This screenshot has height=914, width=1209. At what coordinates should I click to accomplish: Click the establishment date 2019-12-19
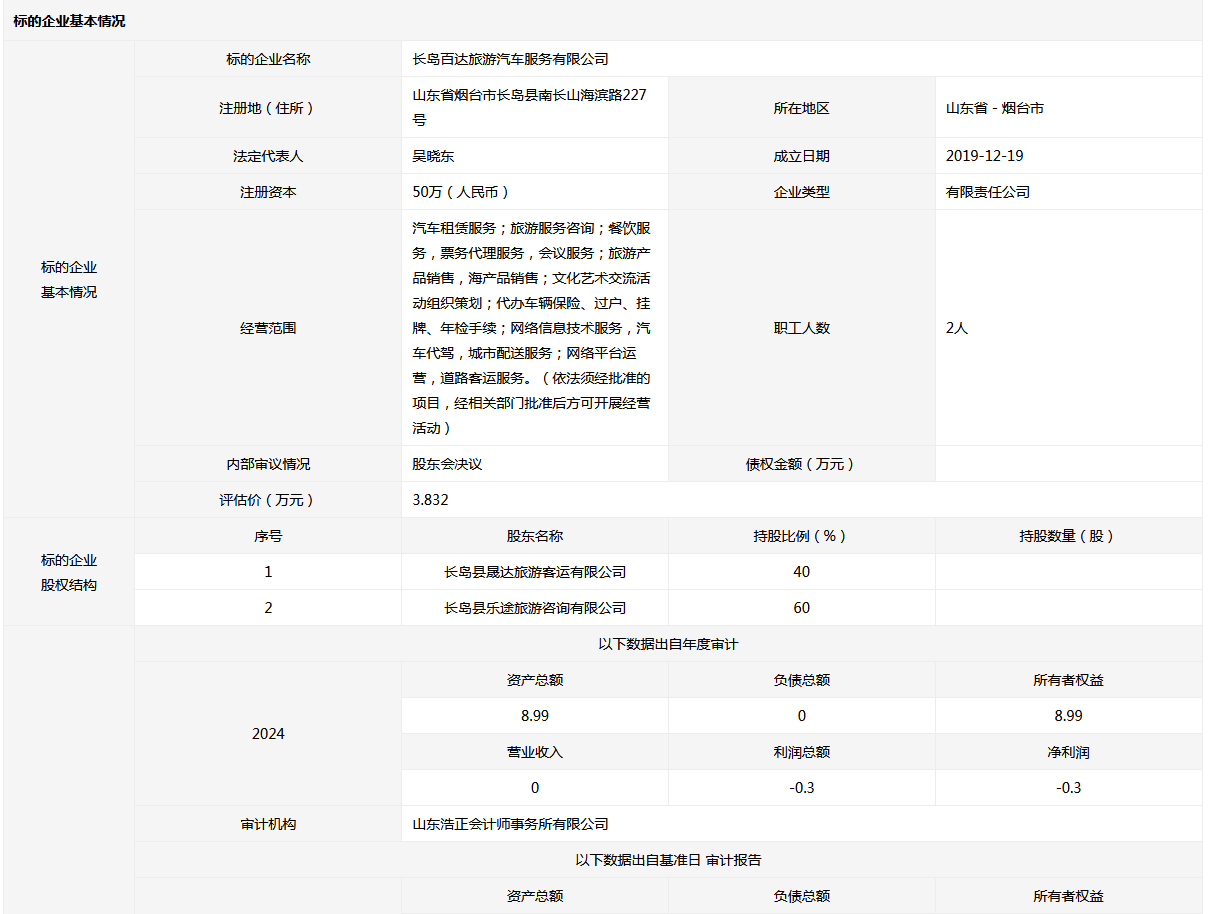tap(984, 156)
